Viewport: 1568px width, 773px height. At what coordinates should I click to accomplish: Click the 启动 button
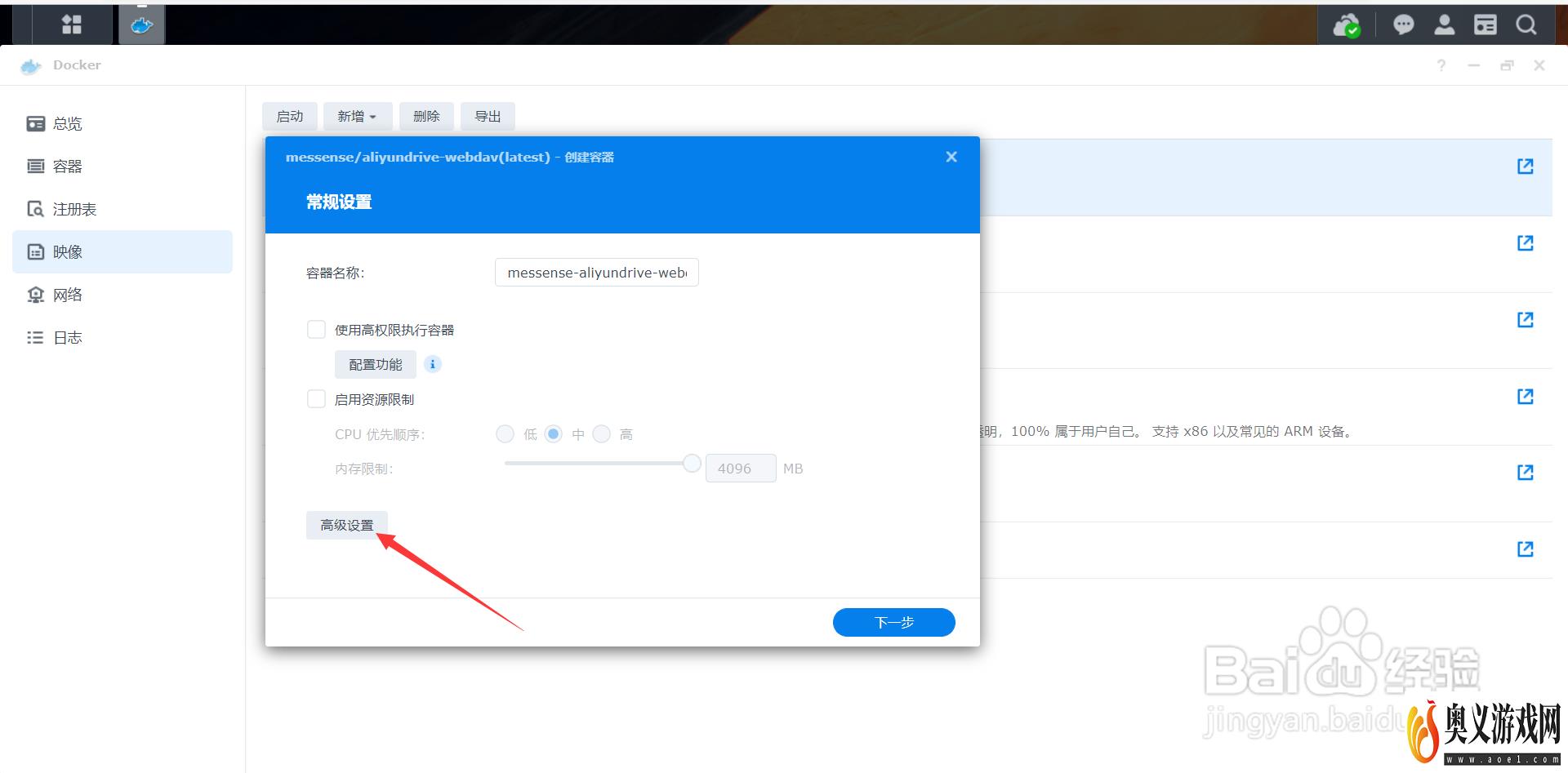tap(290, 117)
